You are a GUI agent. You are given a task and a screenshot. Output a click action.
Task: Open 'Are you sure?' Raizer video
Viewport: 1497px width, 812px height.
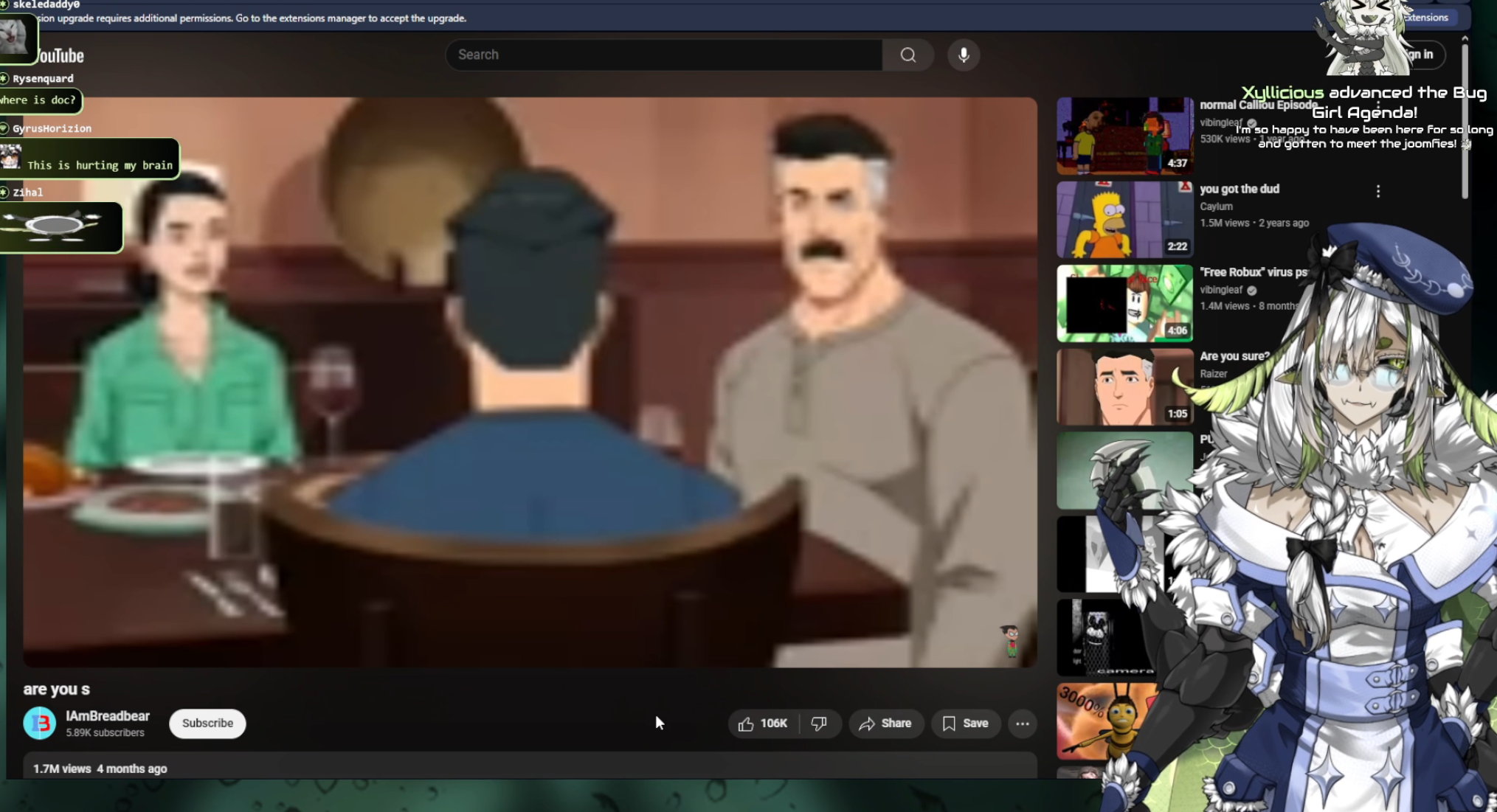[x=1124, y=387]
